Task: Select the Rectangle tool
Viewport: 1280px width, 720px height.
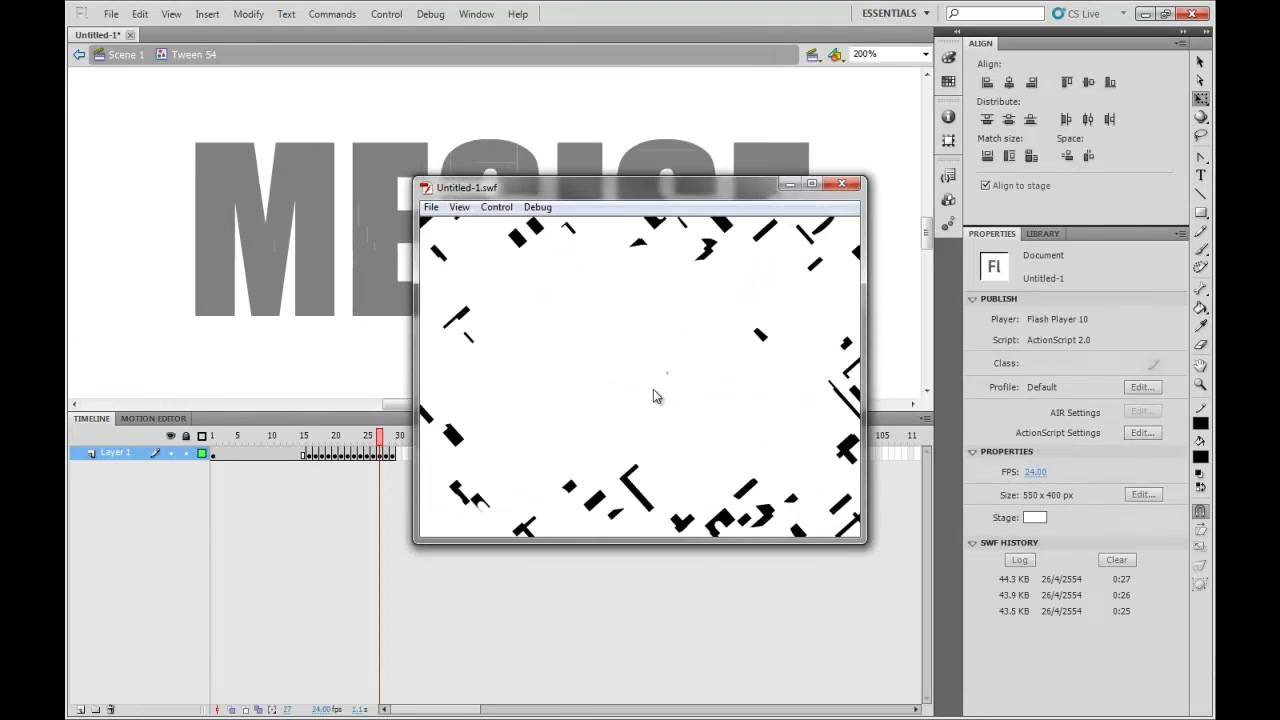Action: tap(1200, 212)
